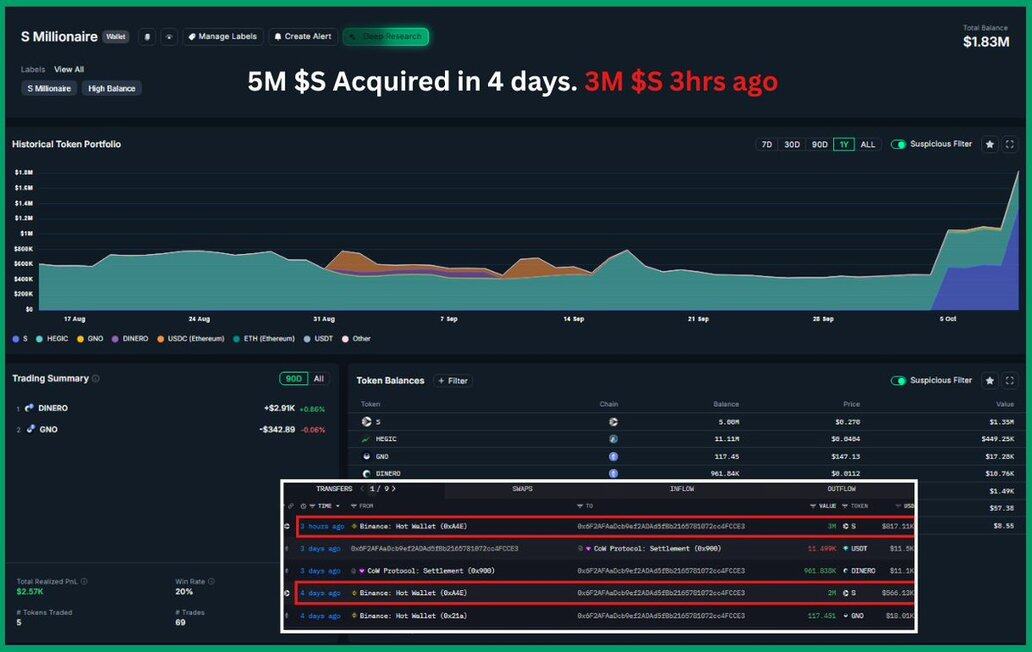Click the star icon in Token Balances panel

tap(989, 381)
